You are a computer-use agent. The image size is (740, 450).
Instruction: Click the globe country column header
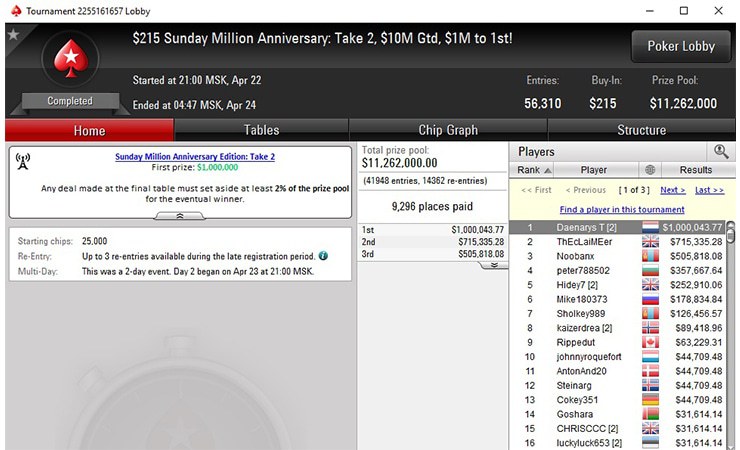[x=651, y=170]
